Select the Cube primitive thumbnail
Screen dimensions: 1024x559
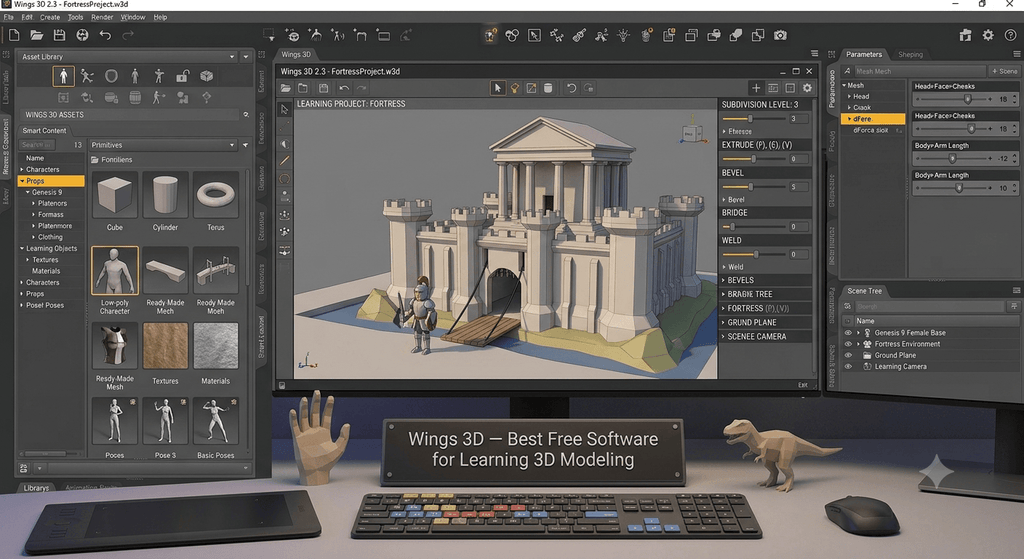[x=115, y=195]
